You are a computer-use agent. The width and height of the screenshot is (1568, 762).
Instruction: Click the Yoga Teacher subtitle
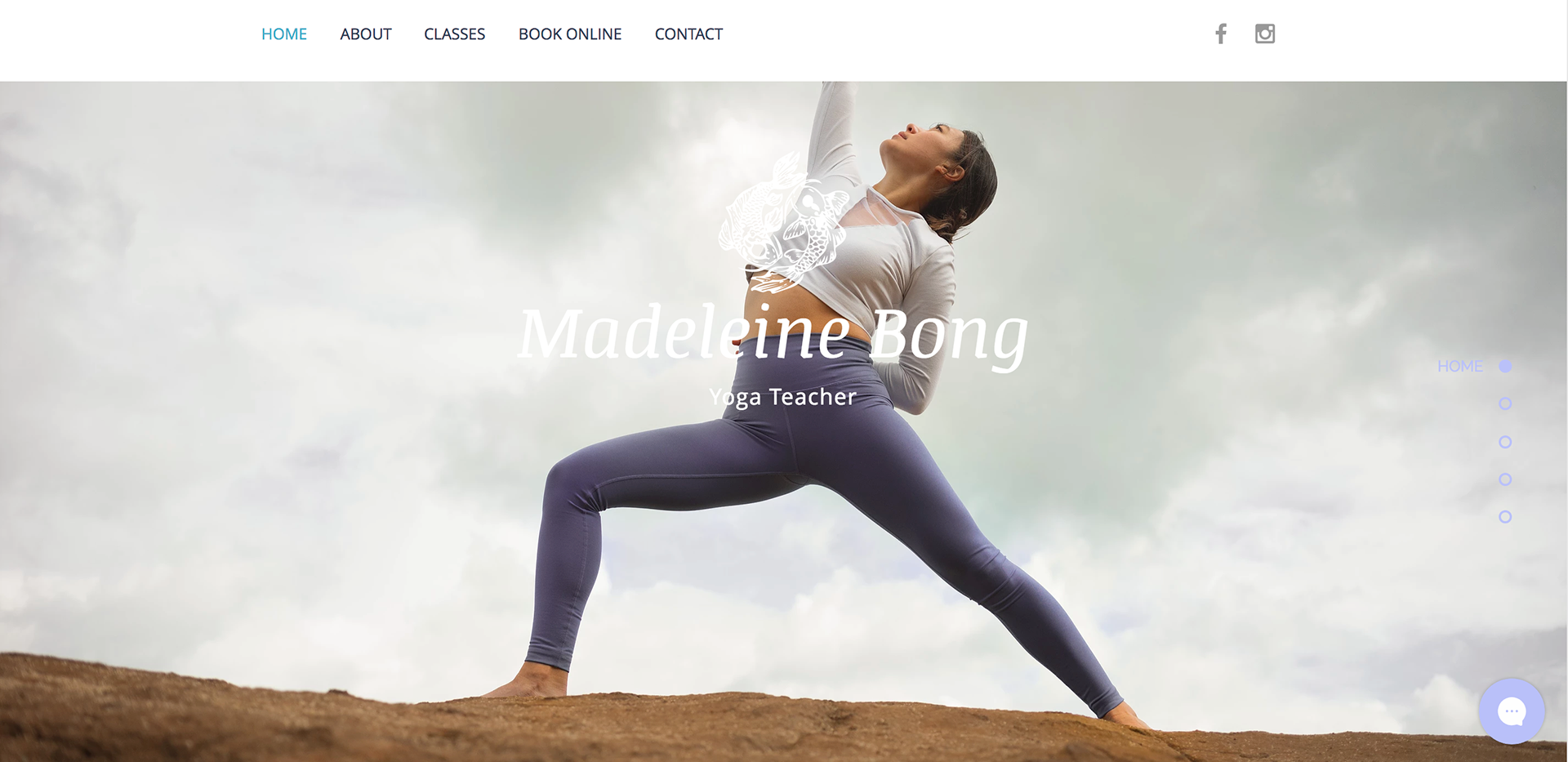(782, 397)
